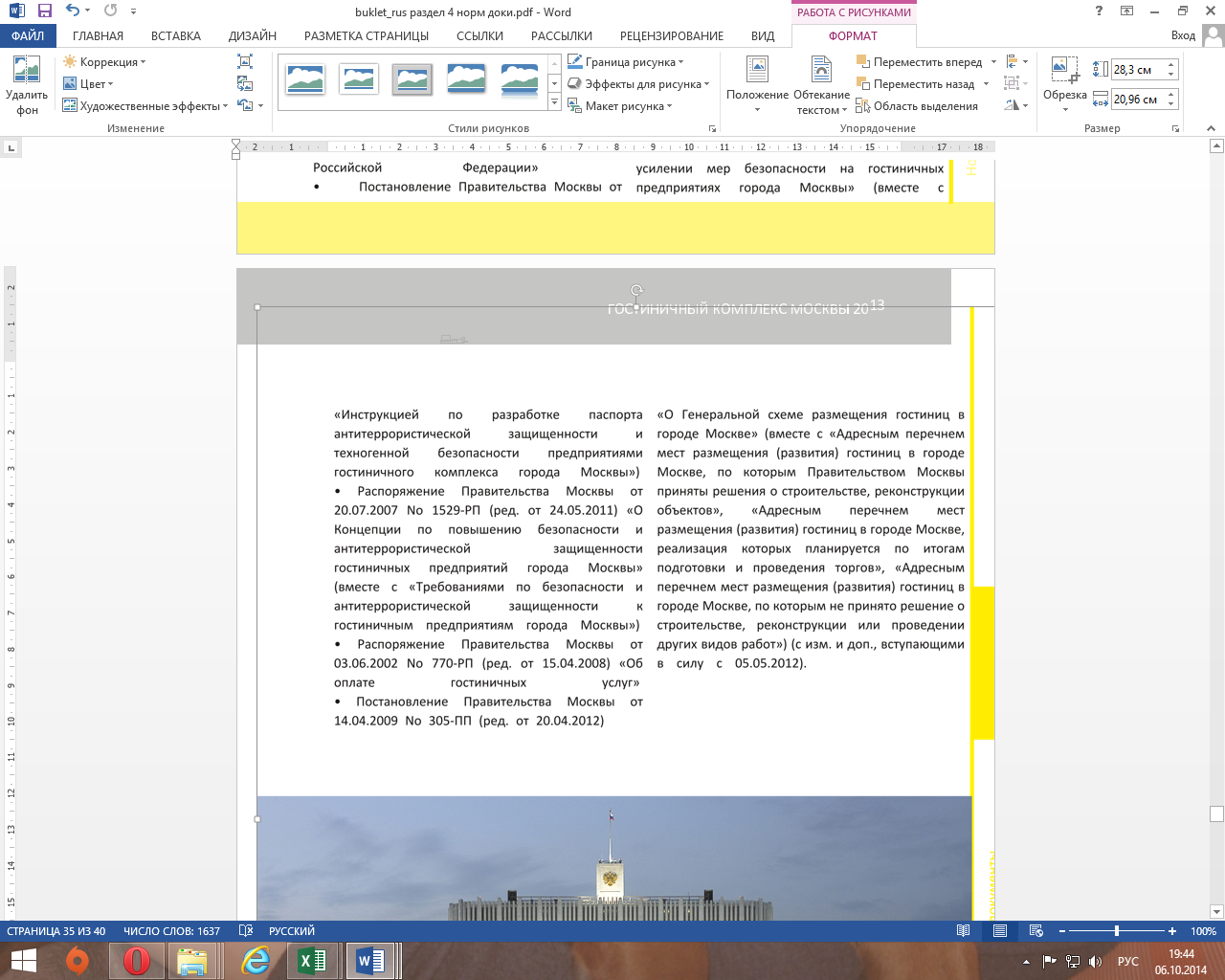Open the Художественные эффекты dropdown

point(145,106)
